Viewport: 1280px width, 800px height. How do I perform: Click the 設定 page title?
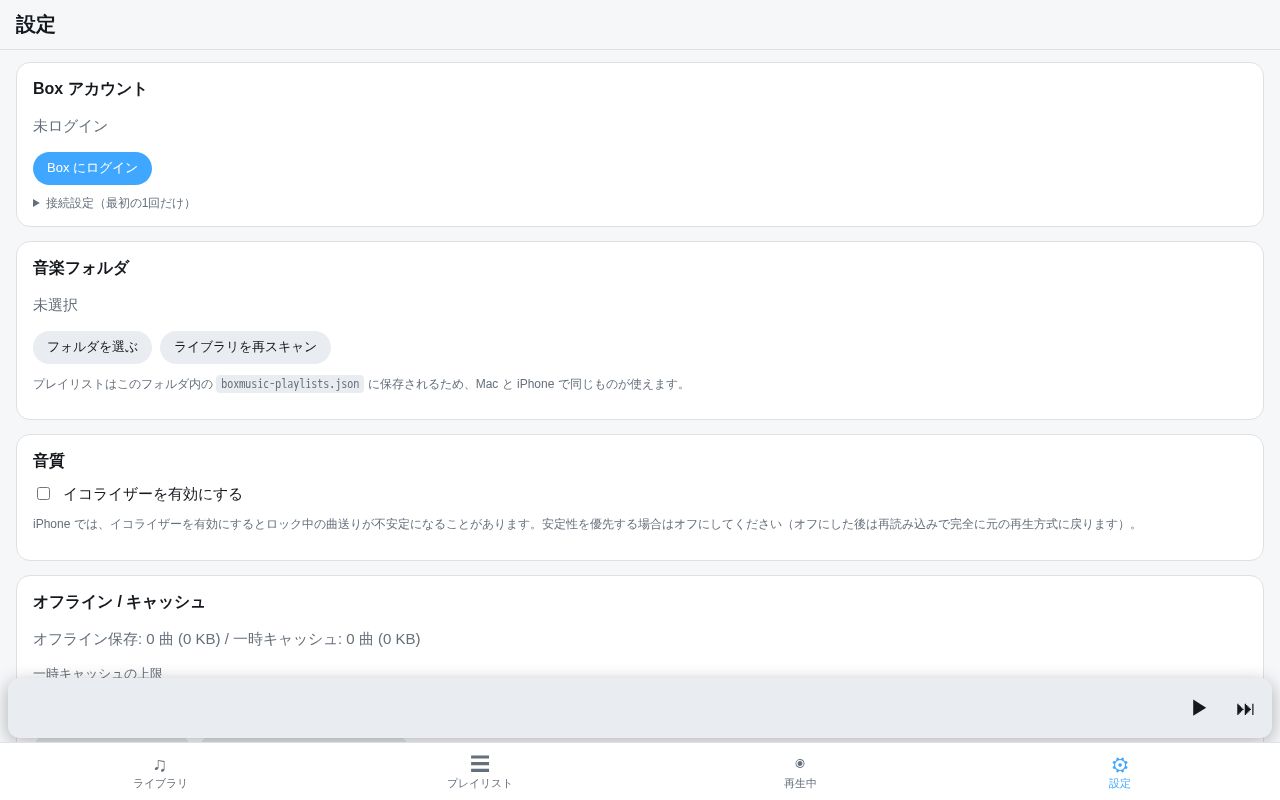tap(36, 25)
